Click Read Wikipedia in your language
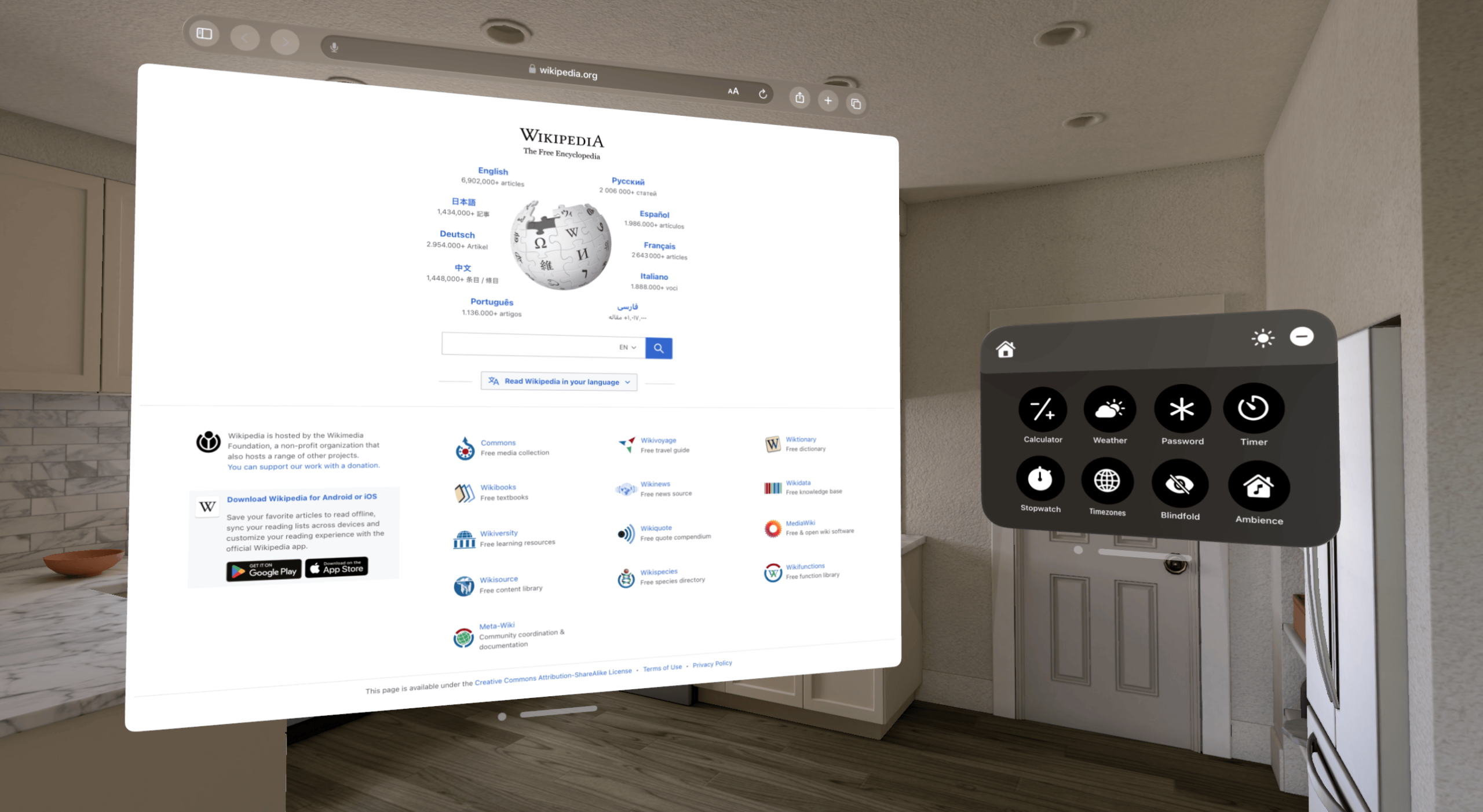 (x=558, y=381)
